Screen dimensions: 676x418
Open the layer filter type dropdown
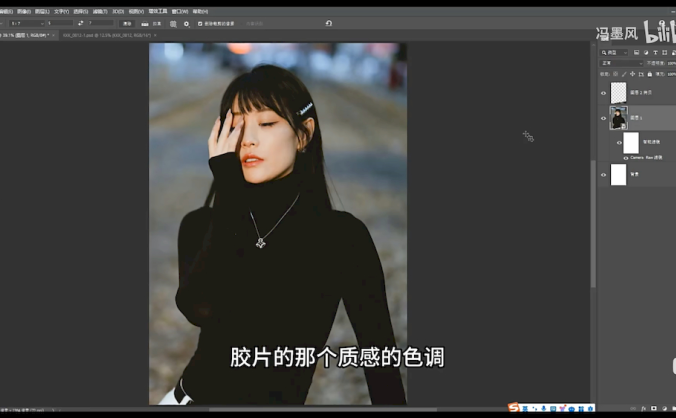pyautogui.click(x=615, y=53)
